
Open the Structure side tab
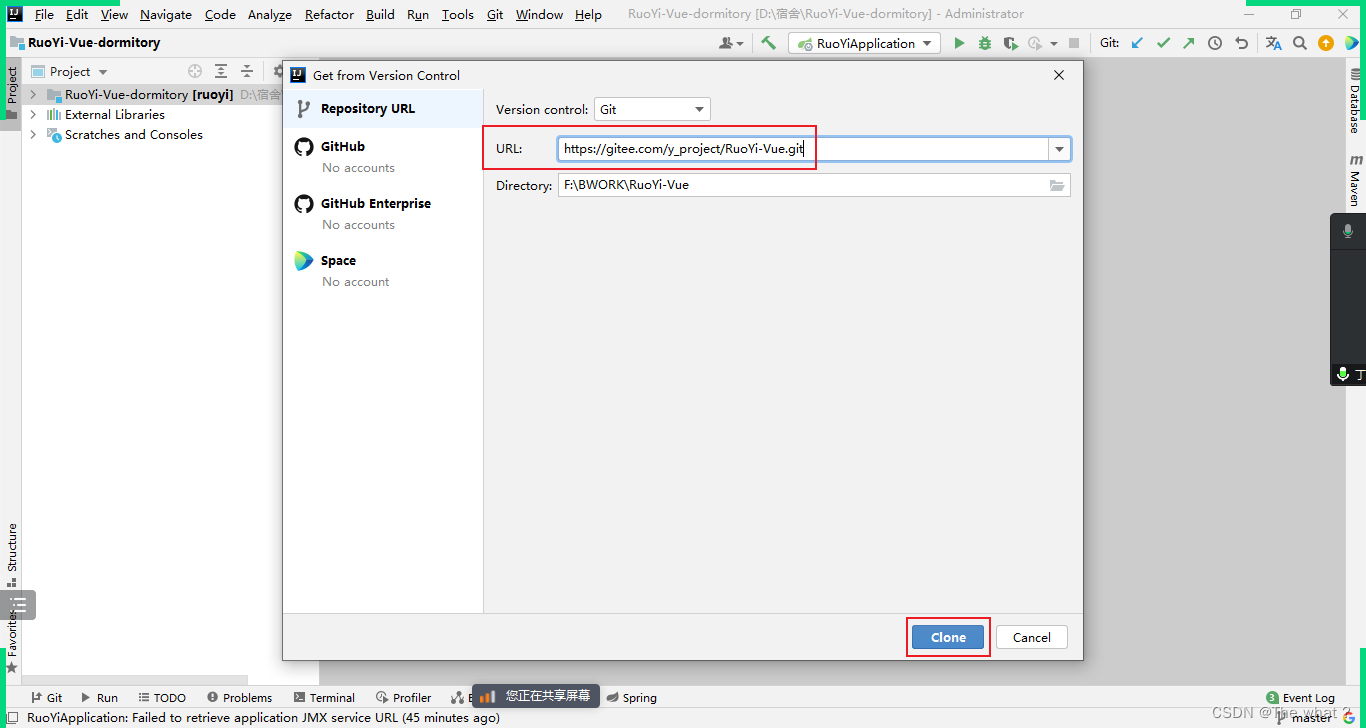pyautogui.click(x=12, y=554)
